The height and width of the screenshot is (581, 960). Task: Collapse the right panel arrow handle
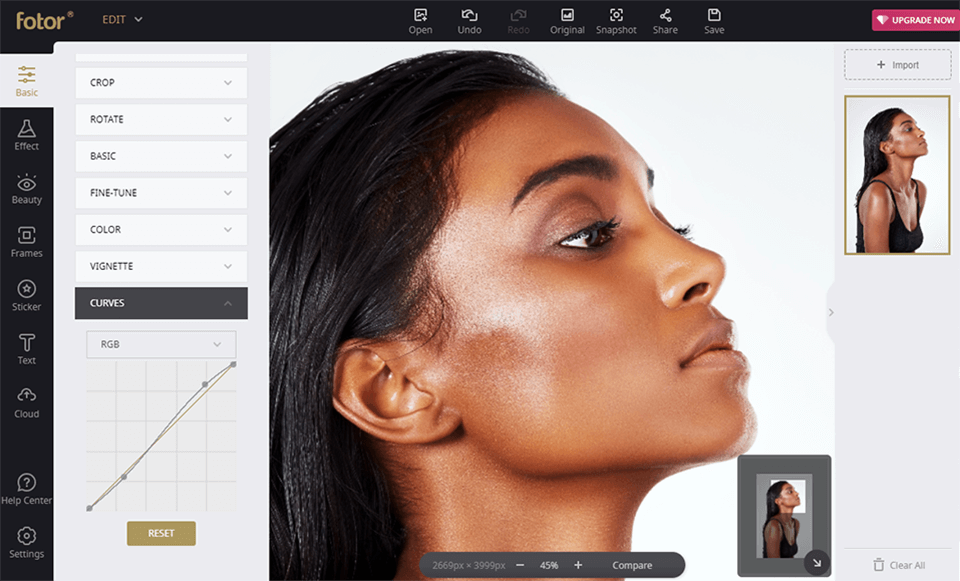pos(831,312)
